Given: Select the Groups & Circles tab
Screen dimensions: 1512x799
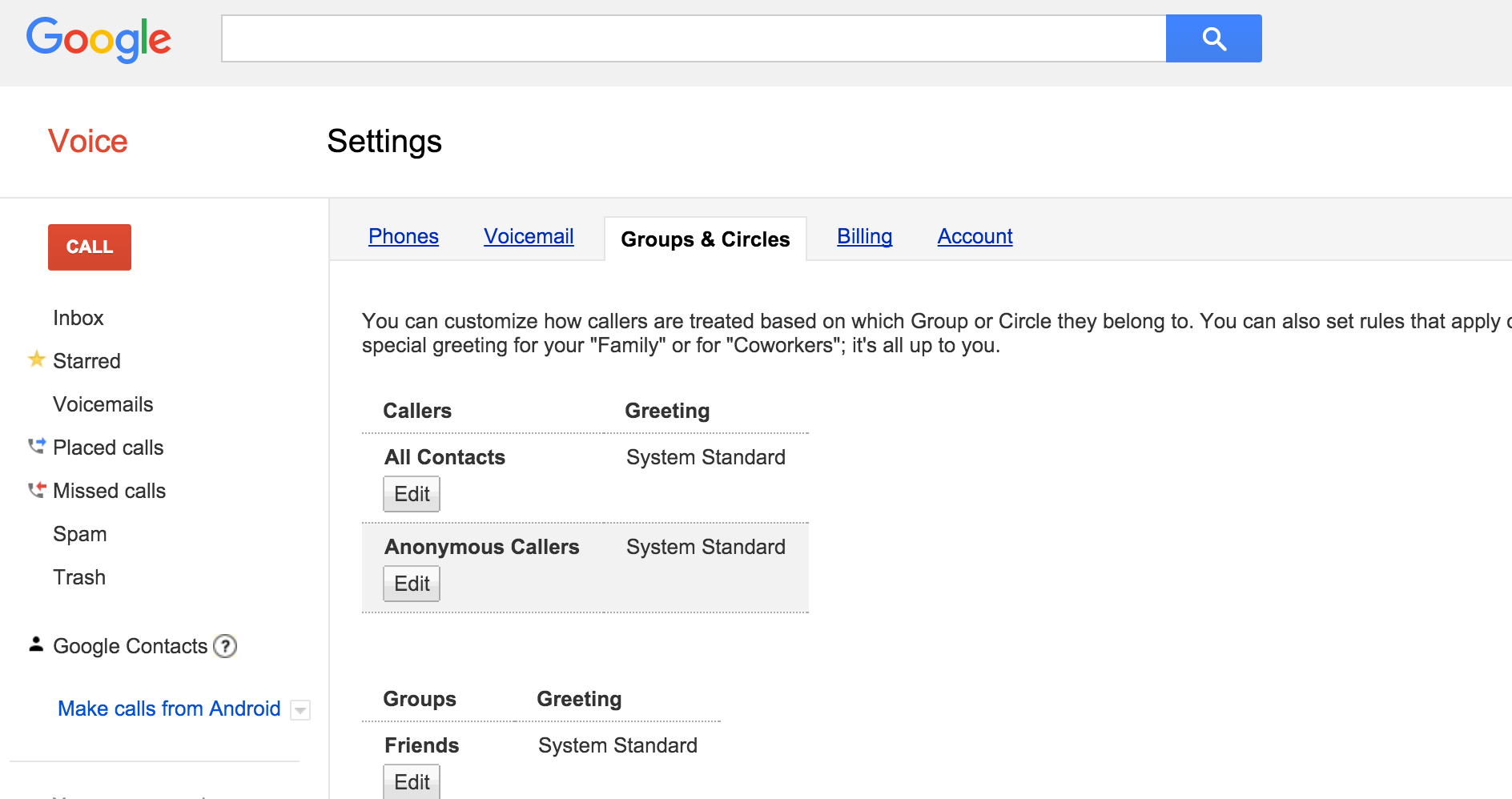Looking at the screenshot, I should 705,239.
